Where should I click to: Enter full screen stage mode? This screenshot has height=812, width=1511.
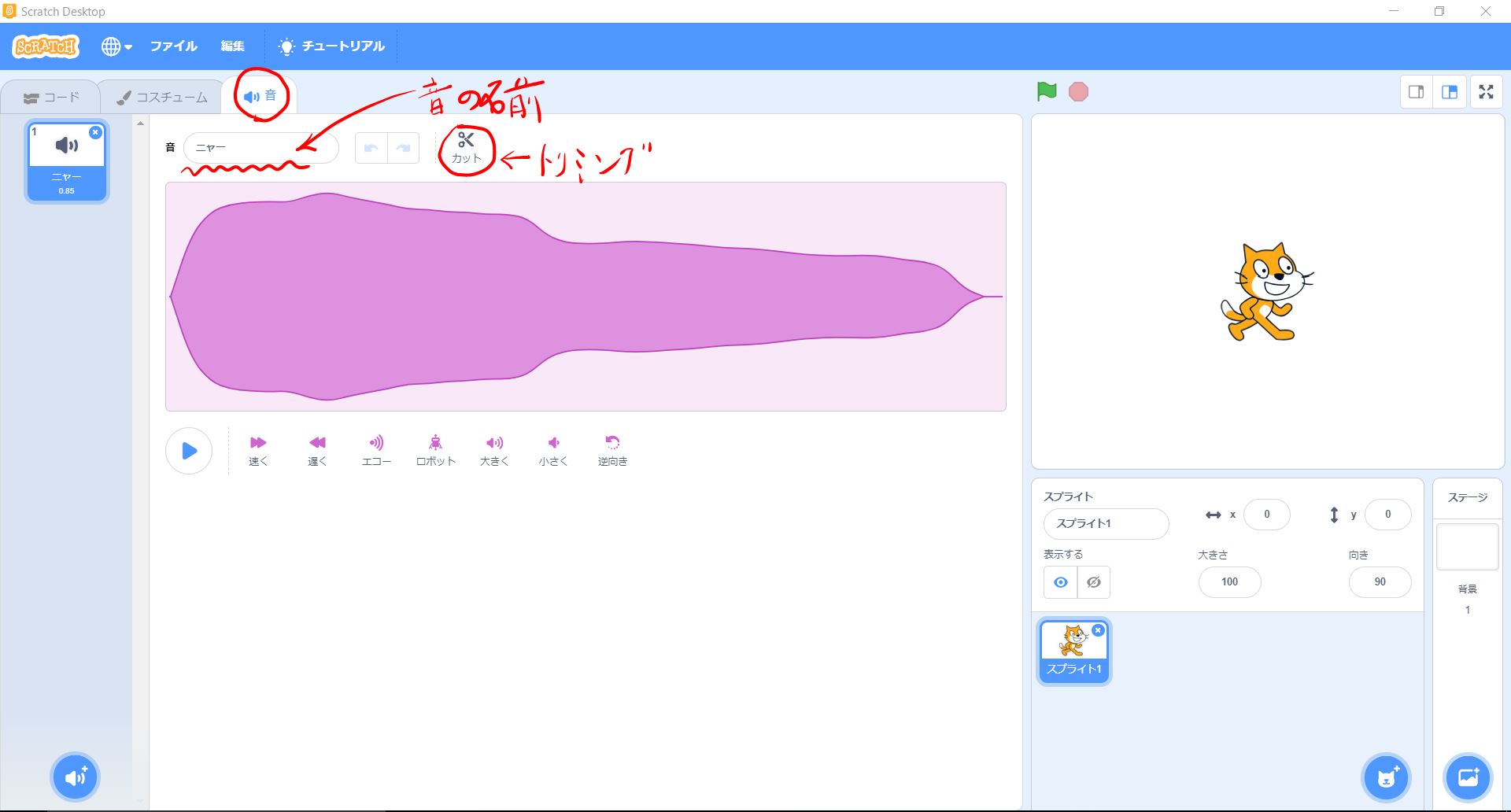coord(1486,92)
